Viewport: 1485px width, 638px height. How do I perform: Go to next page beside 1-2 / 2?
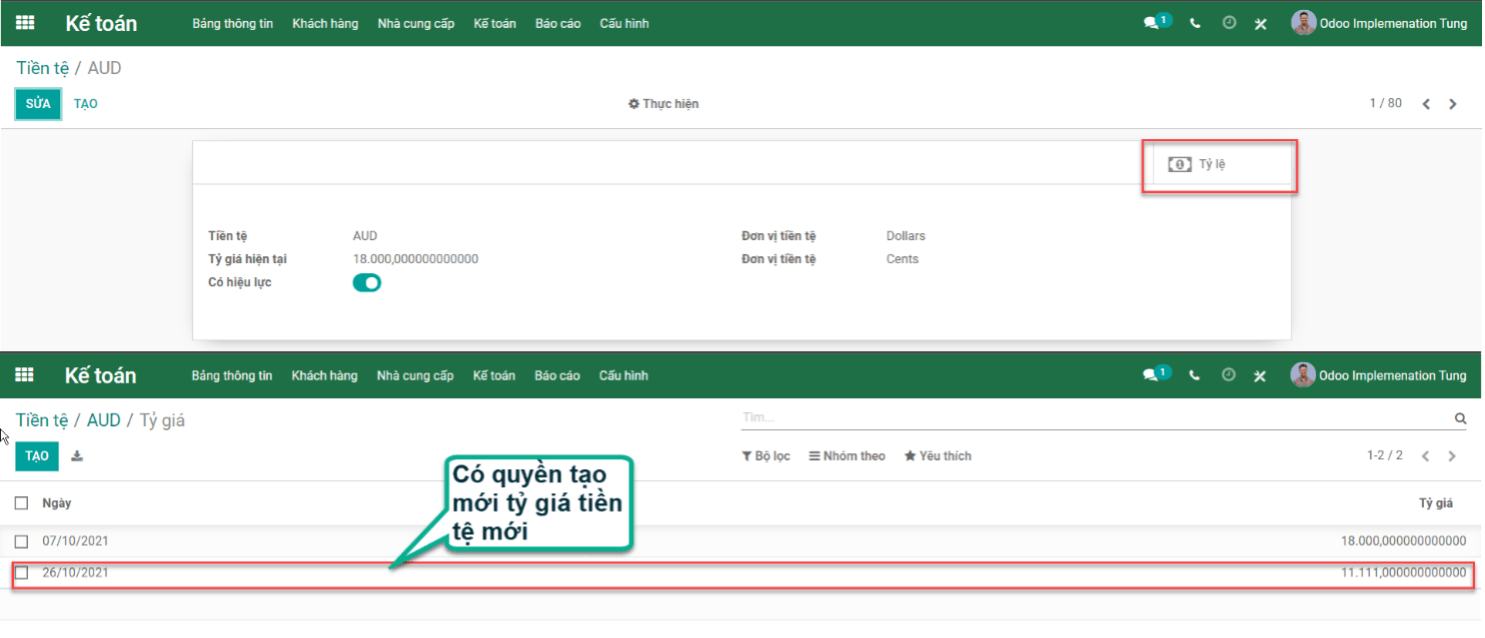1452,456
